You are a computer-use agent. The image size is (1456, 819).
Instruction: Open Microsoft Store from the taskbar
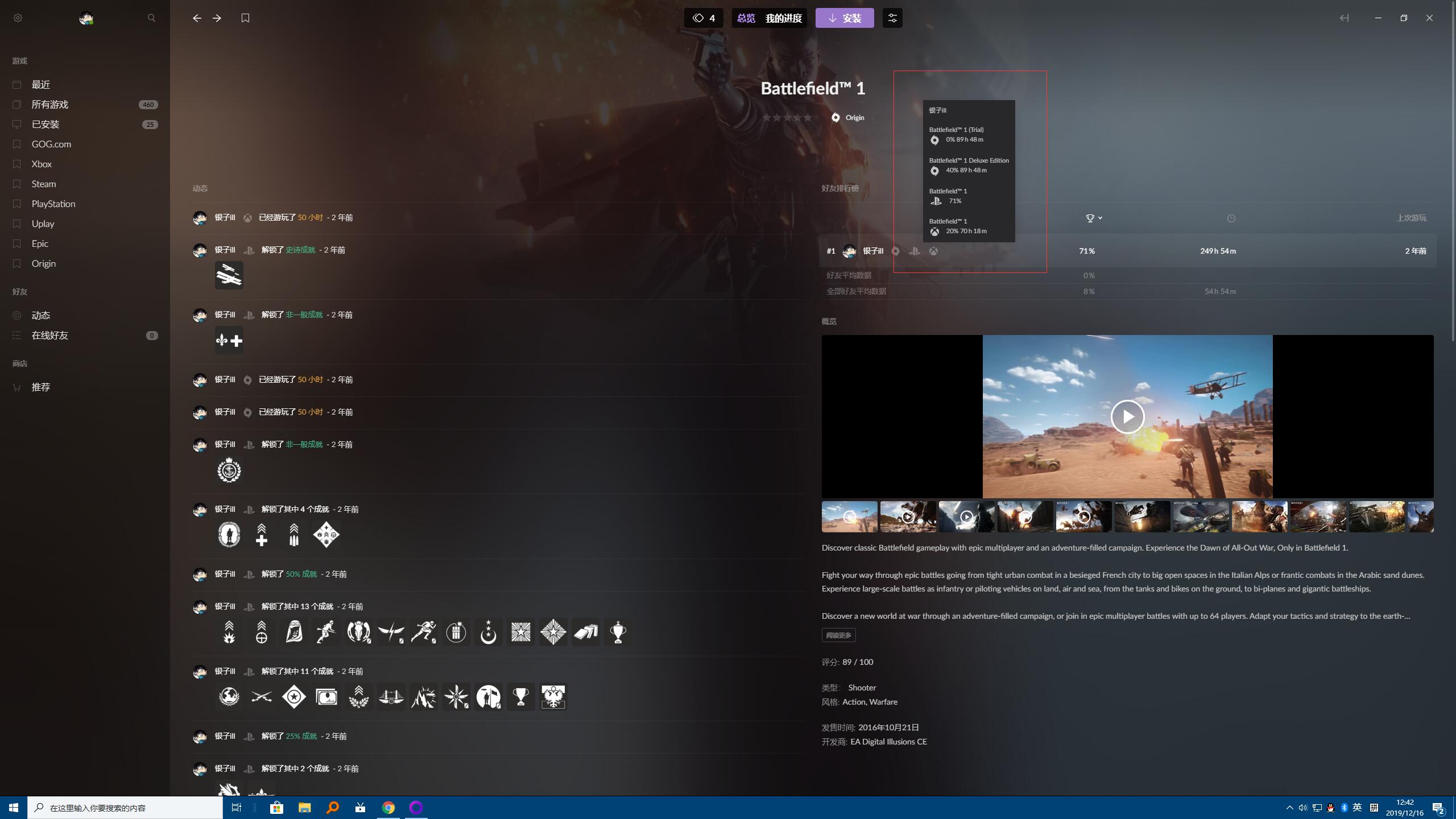(x=276, y=808)
